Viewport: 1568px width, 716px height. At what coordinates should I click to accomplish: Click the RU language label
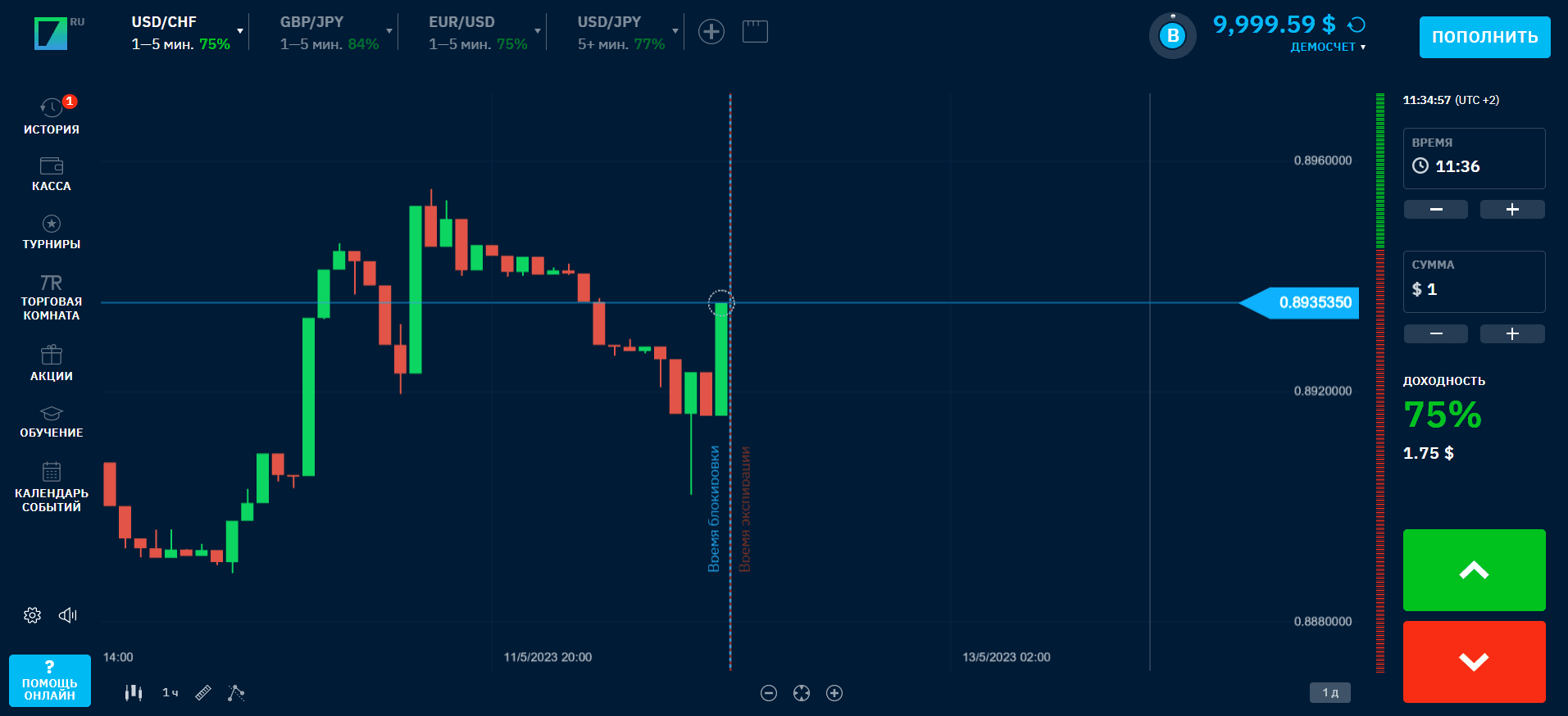click(x=77, y=22)
